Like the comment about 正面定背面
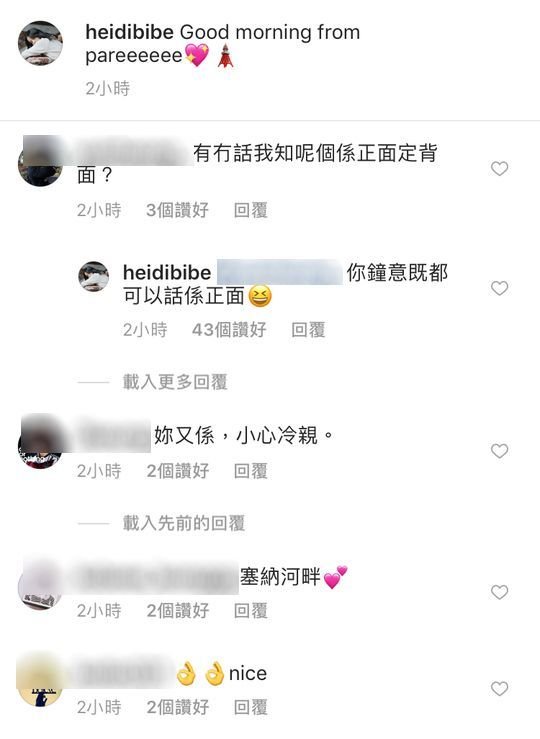Image resolution: width=540 pixels, height=739 pixels. pos(499,168)
